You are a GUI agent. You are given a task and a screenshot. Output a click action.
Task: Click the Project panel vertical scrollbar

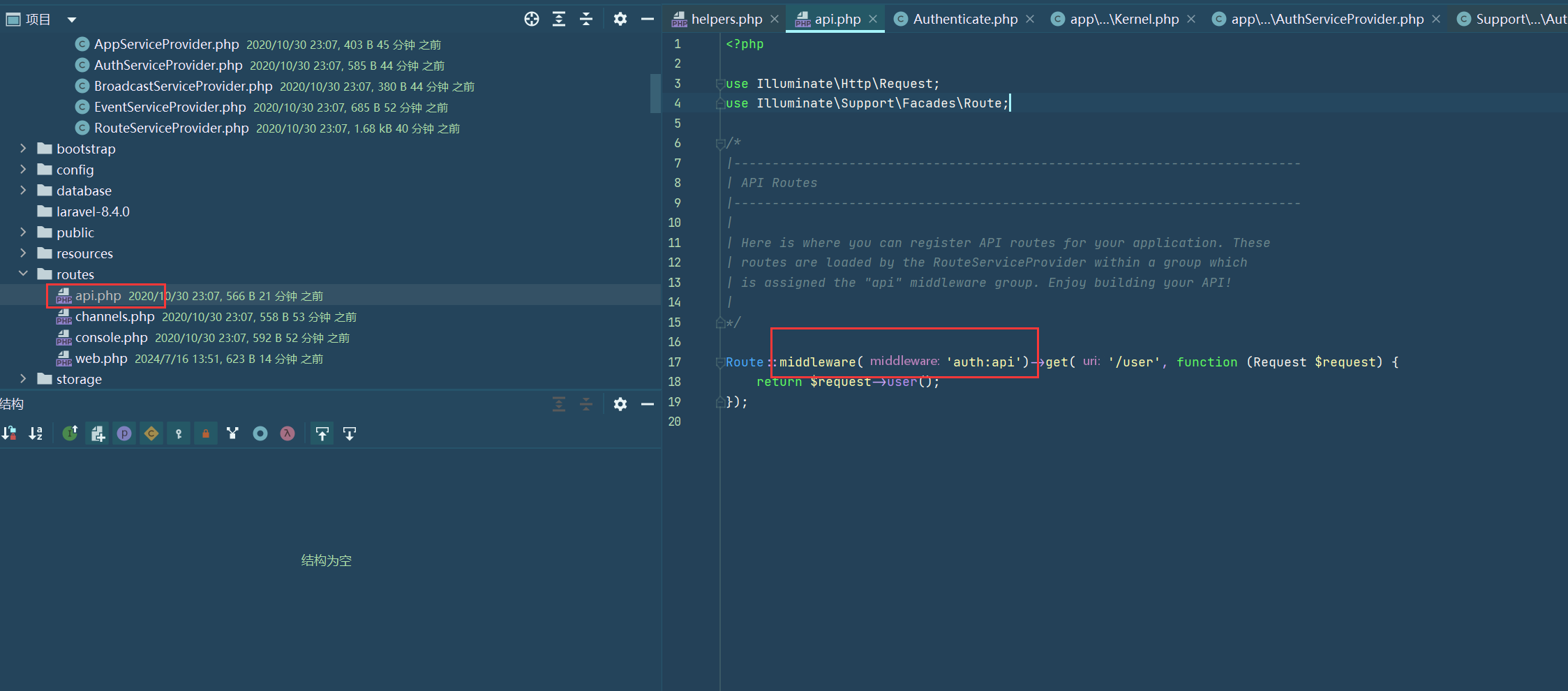pyautogui.click(x=655, y=94)
